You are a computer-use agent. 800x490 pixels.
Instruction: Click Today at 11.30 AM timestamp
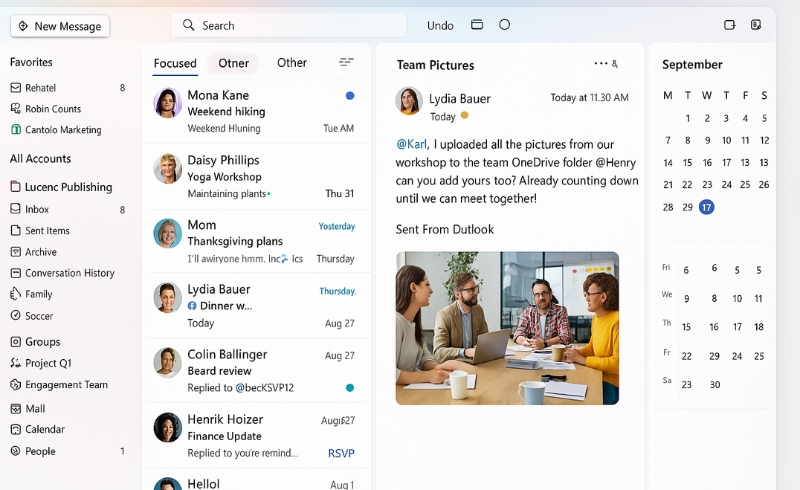tap(589, 97)
